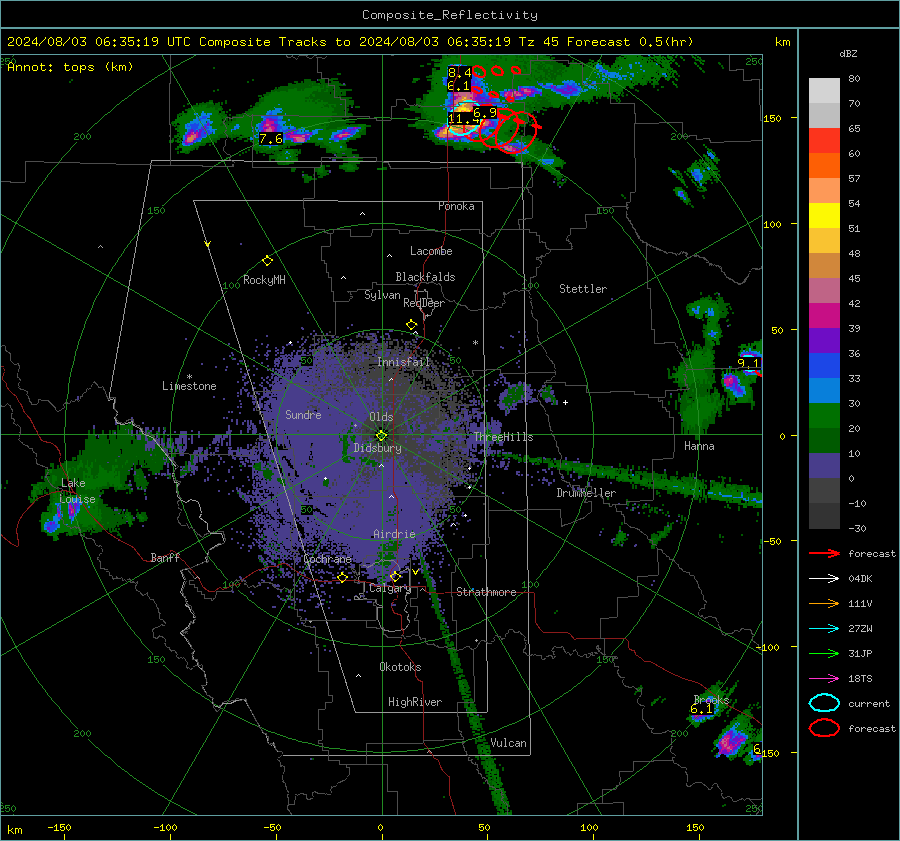Image resolution: width=900 pixels, height=841 pixels.
Task: Click the dBZ legend heading
Action: pyautogui.click(x=848, y=53)
